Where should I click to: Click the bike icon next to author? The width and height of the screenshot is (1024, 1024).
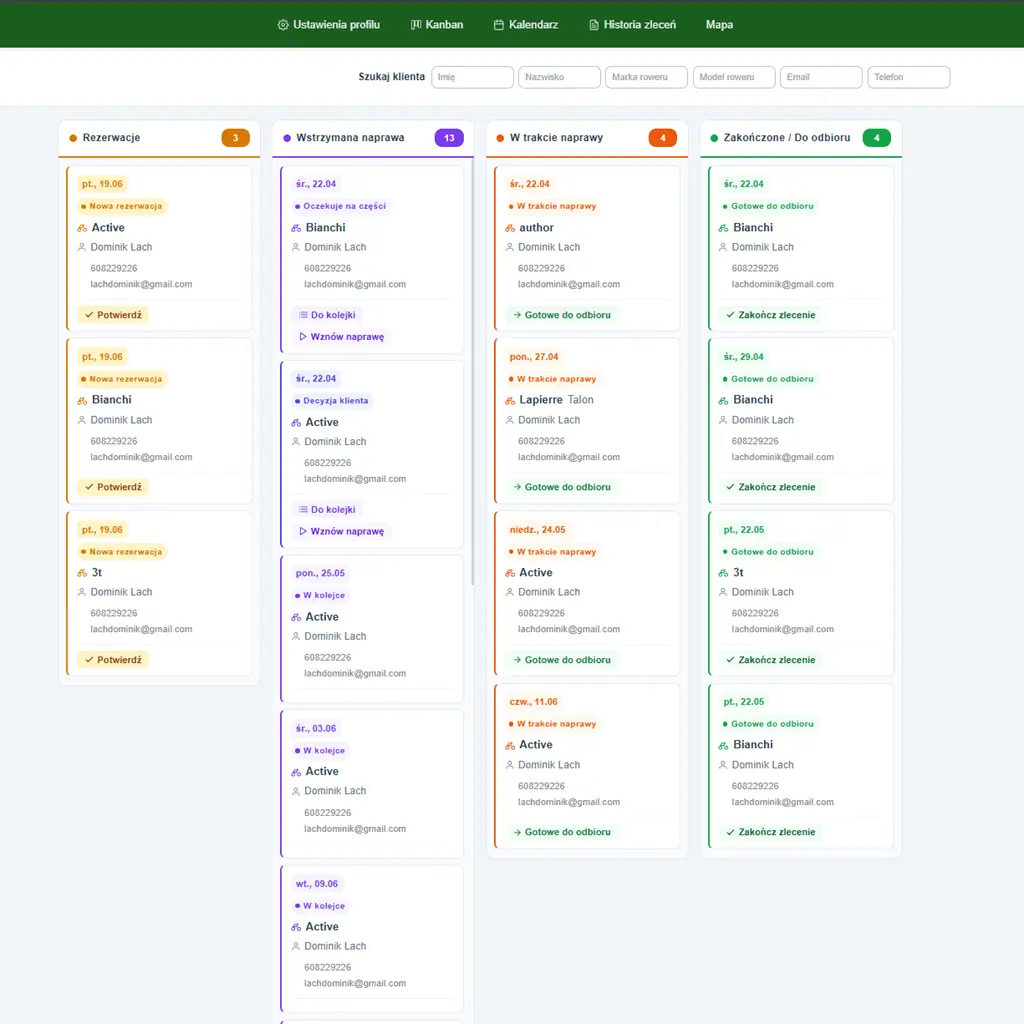(510, 229)
